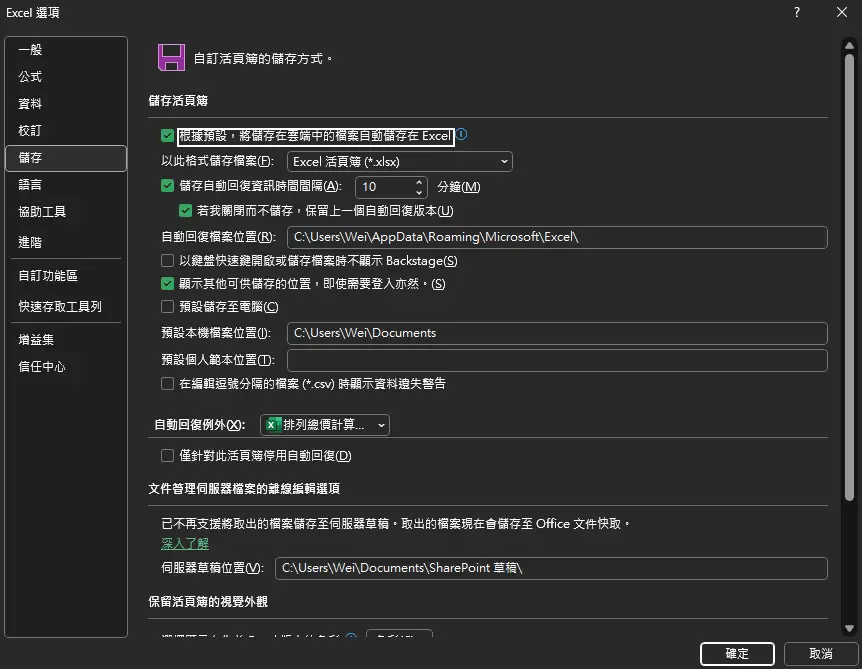The width and height of the screenshot is (862, 669).
Task: Go to the 信任中心 category
Action: coord(66,367)
